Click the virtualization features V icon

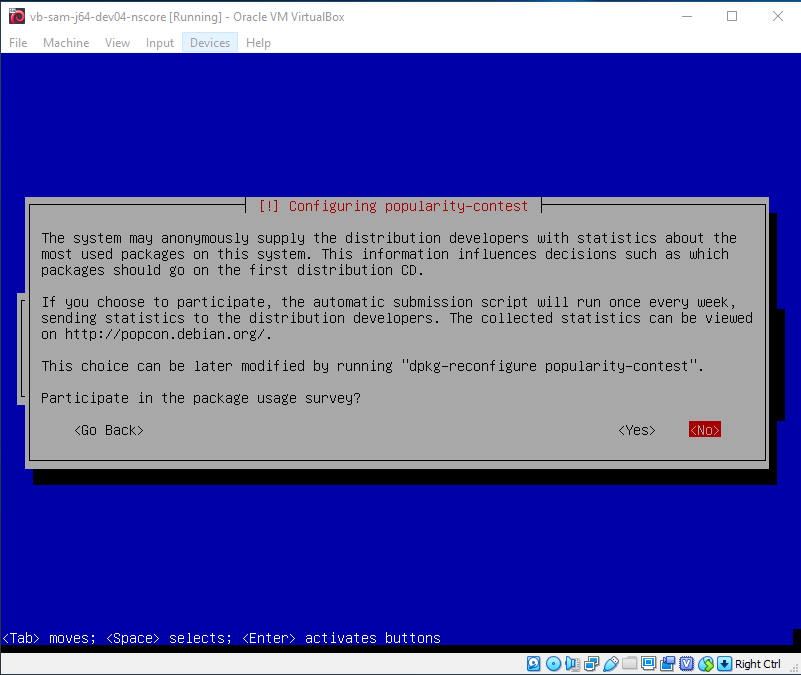pyautogui.click(x=687, y=663)
